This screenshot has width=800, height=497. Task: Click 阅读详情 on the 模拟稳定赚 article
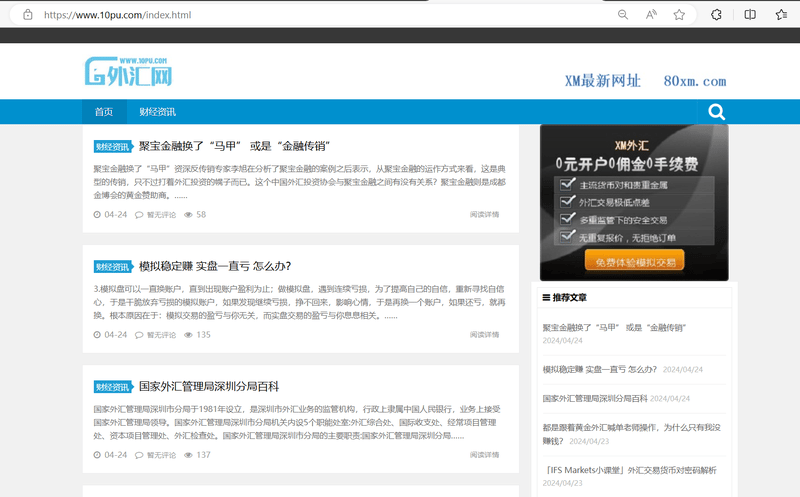(484, 335)
